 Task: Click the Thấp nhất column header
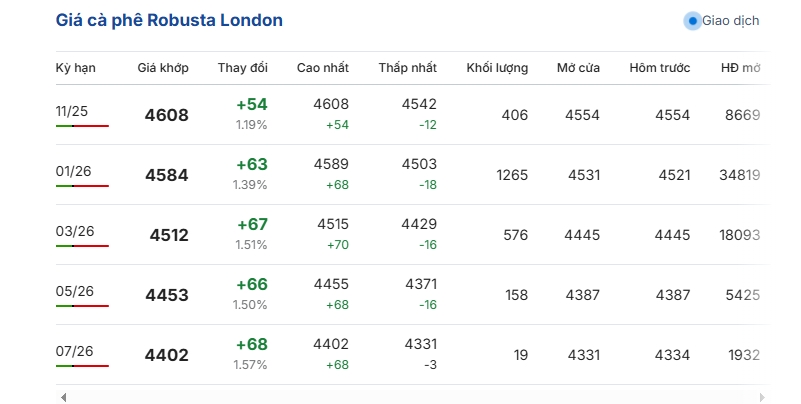[407, 68]
